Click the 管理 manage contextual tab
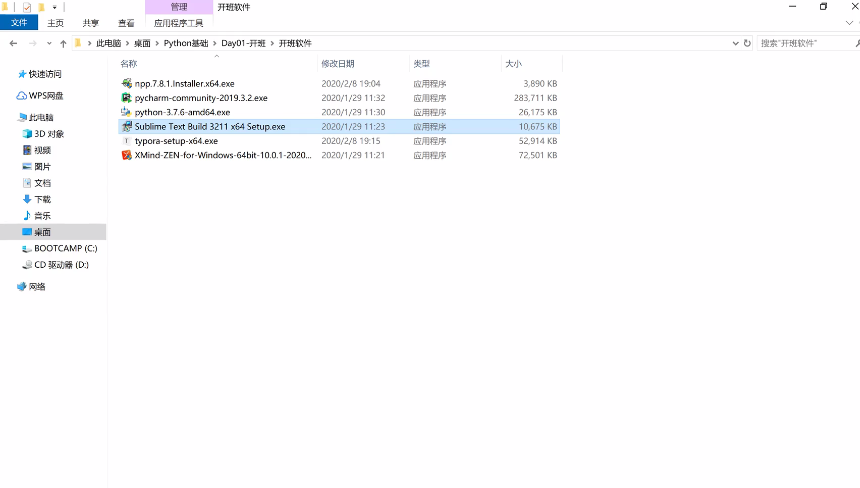This screenshot has width=860, height=488. tap(179, 7)
